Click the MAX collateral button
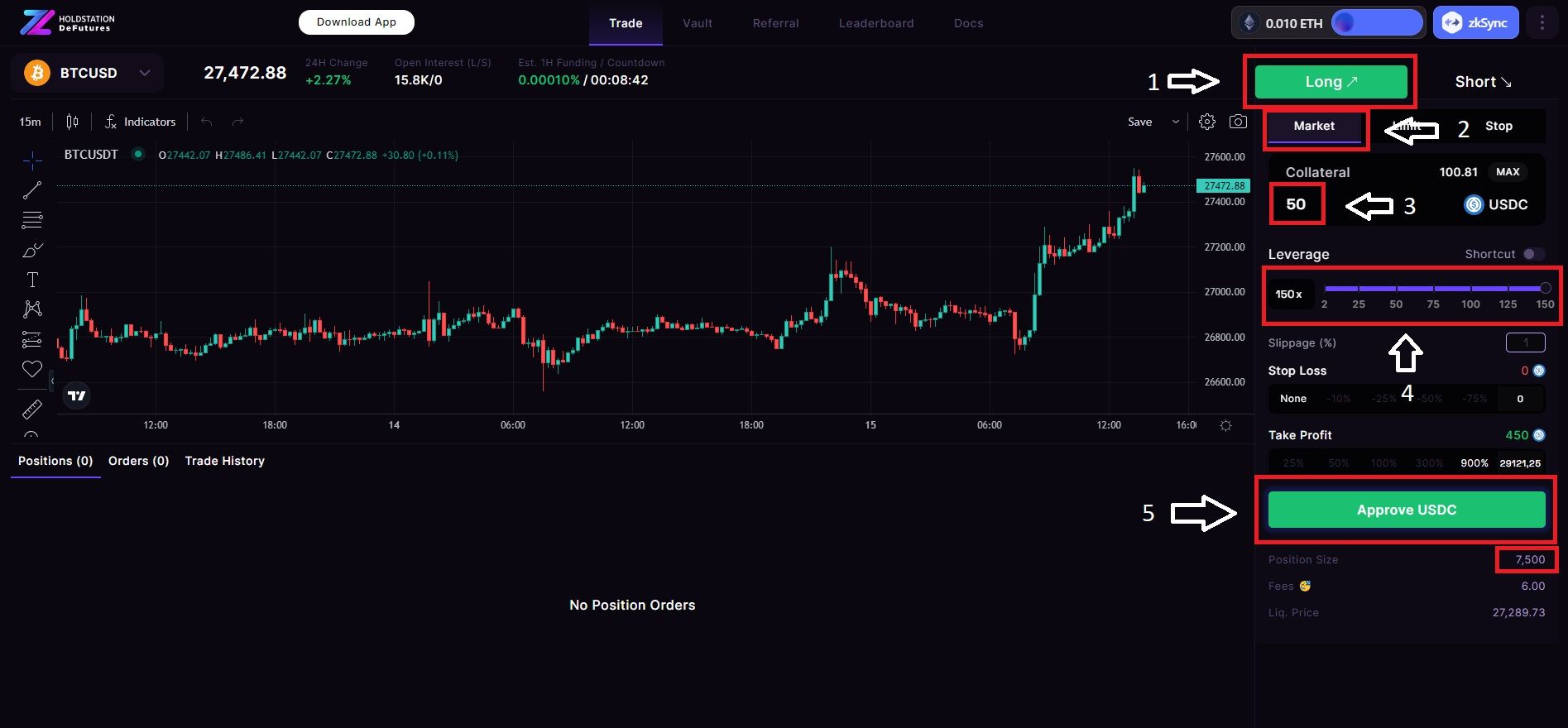1568x728 pixels. [1508, 172]
